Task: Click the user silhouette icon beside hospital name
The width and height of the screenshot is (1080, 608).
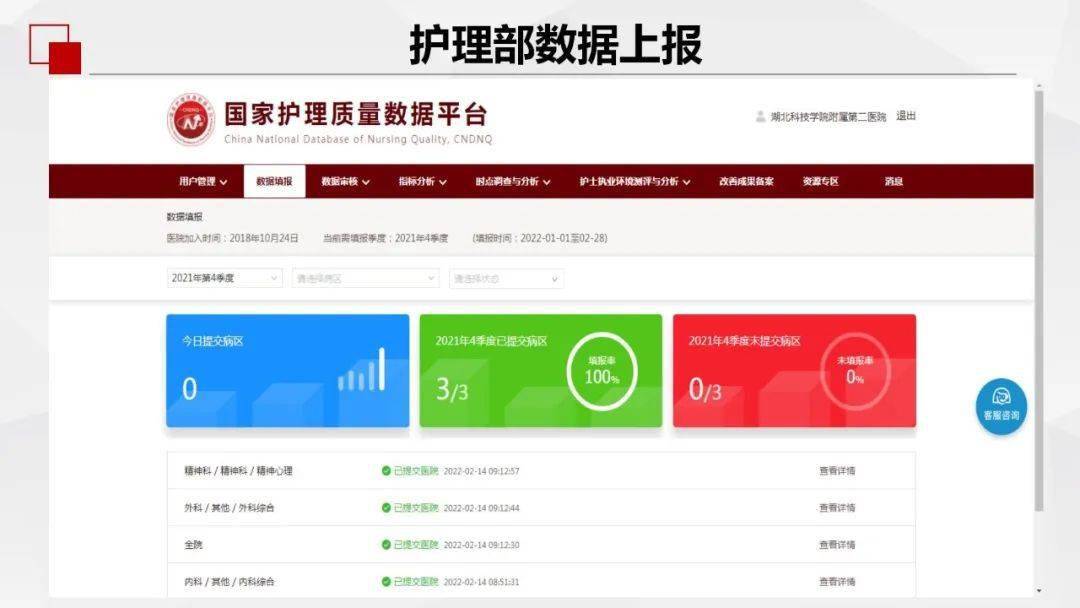Action: (760, 116)
